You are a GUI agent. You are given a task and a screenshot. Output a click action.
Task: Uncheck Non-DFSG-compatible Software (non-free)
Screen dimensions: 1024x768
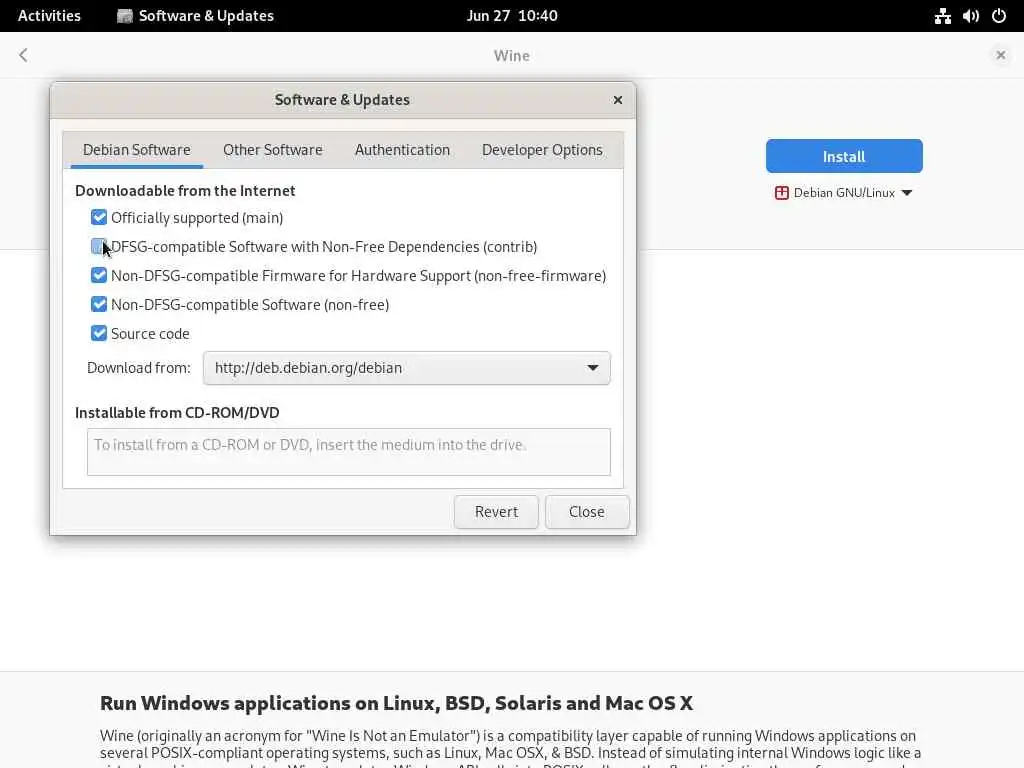(99, 304)
